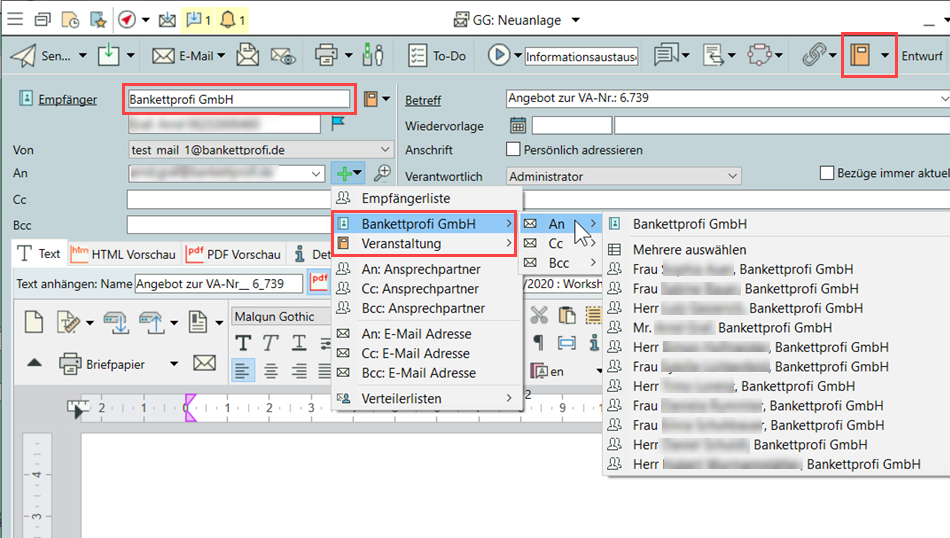Click the To-Do toolbar button
The image size is (950, 538).
coord(438,56)
